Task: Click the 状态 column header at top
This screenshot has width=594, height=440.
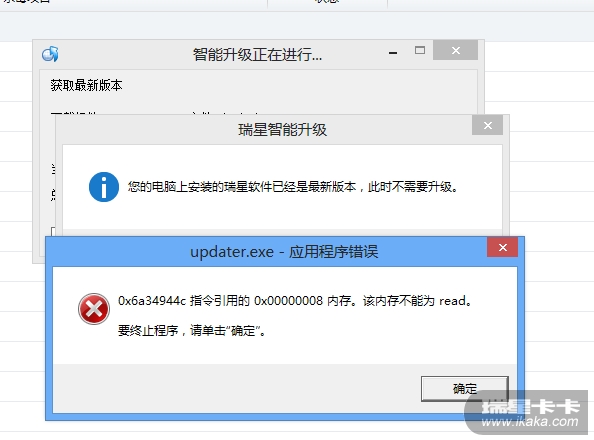Action: pyautogui.click(x=327, y=2)
